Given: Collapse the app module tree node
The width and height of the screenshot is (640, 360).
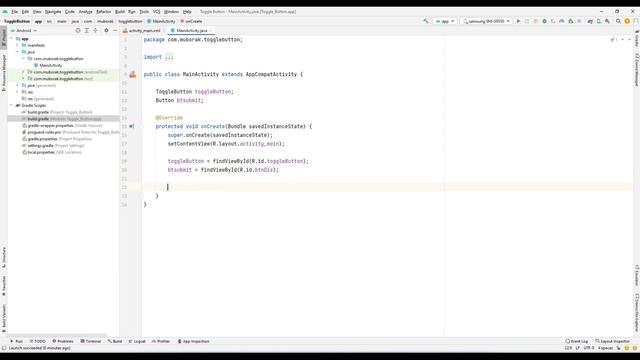Looking at the screenshot, I should pyautogui.click(x=11, y=39).
